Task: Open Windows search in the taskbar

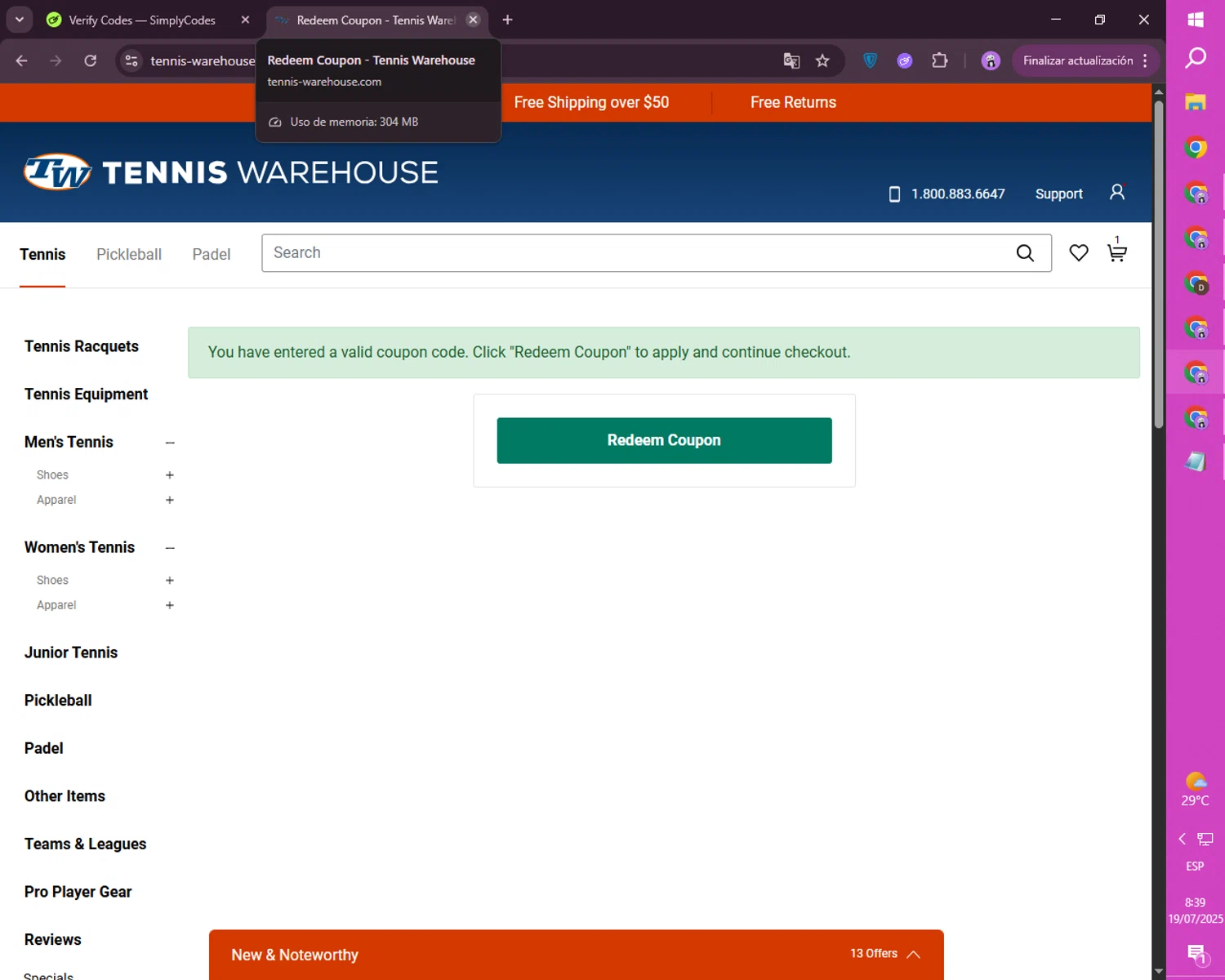Action: point(1196,57)
